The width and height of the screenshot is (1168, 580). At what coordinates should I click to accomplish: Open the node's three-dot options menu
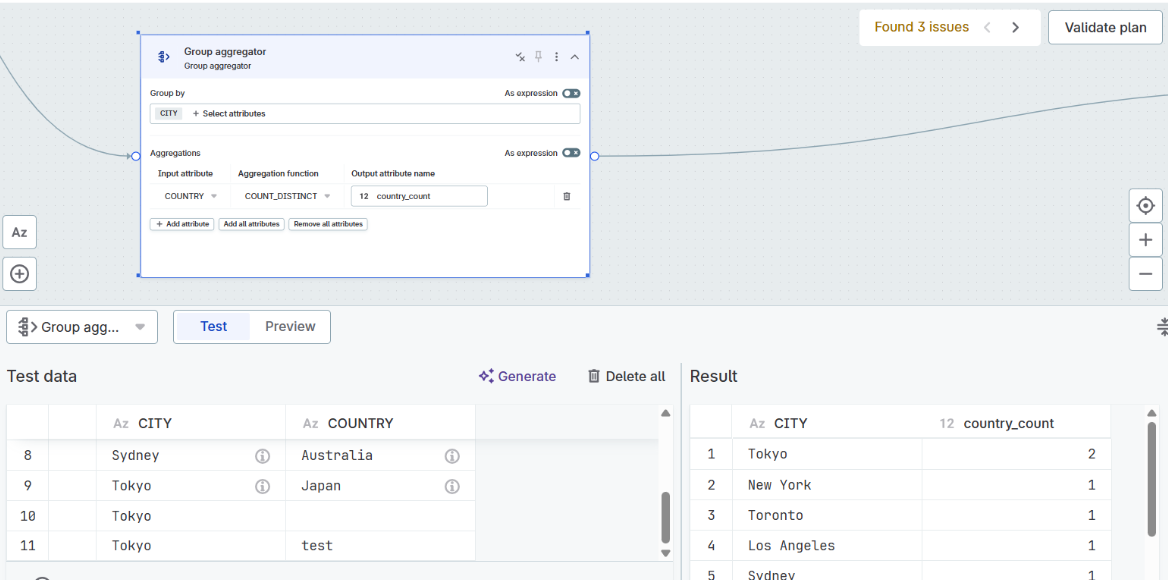click(x=556, y=56)
